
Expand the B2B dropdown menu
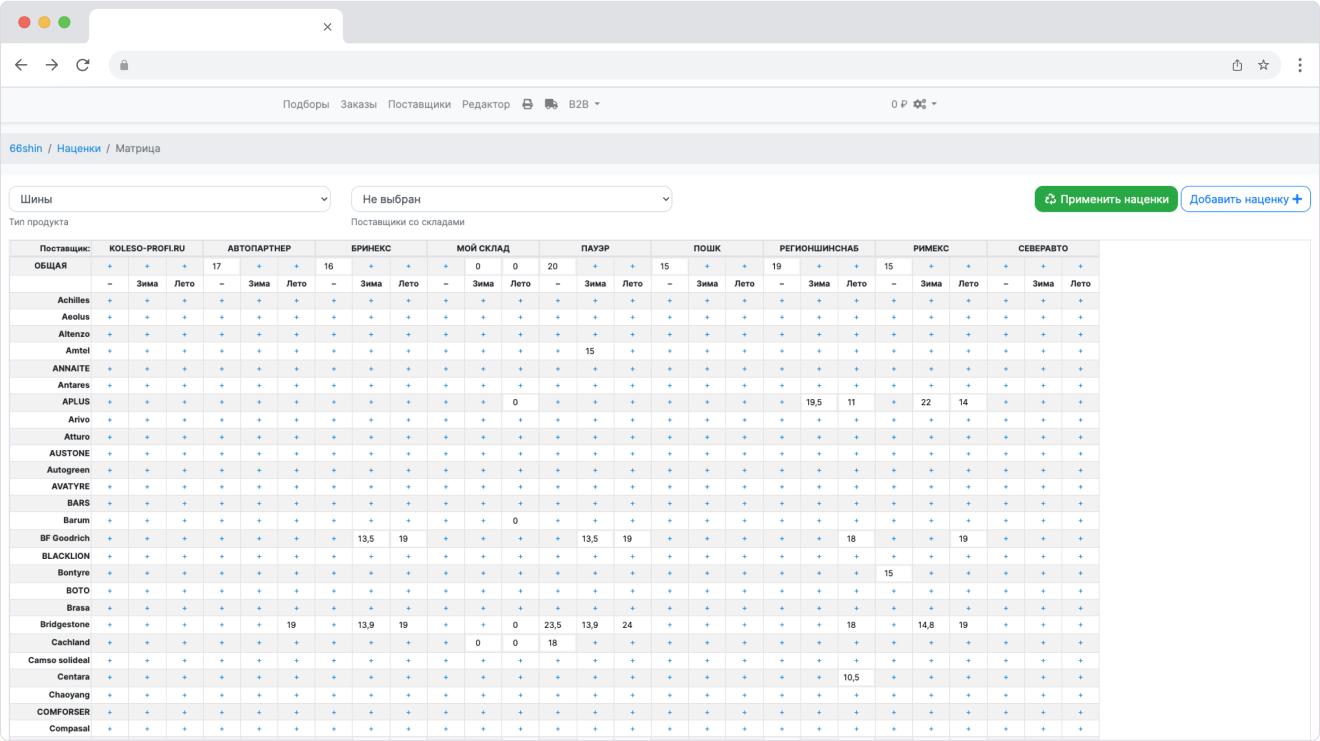point(584,104)
